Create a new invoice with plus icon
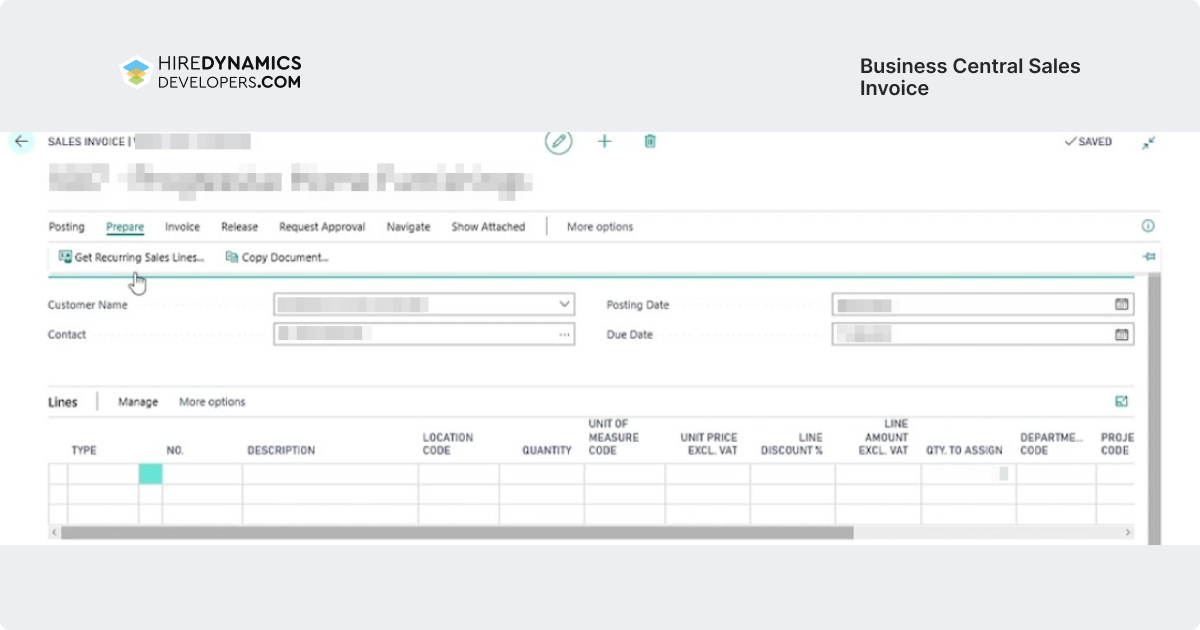 604,141
